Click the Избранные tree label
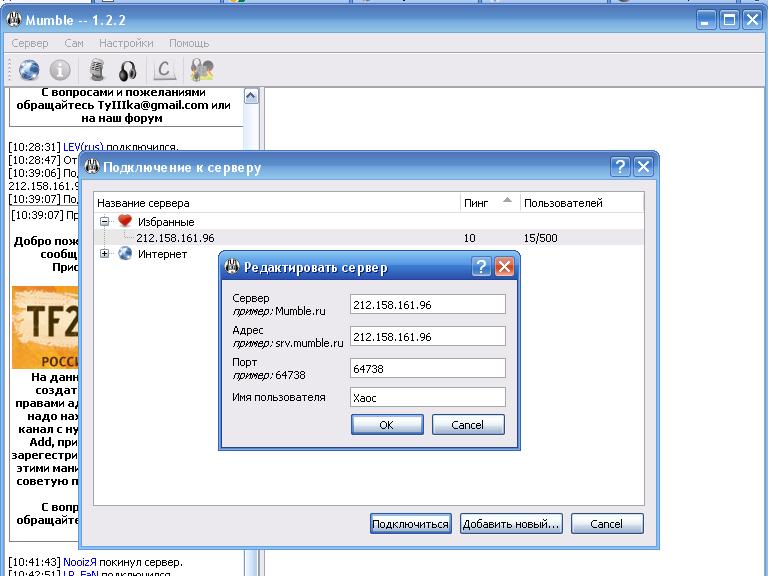 point(166,222)
